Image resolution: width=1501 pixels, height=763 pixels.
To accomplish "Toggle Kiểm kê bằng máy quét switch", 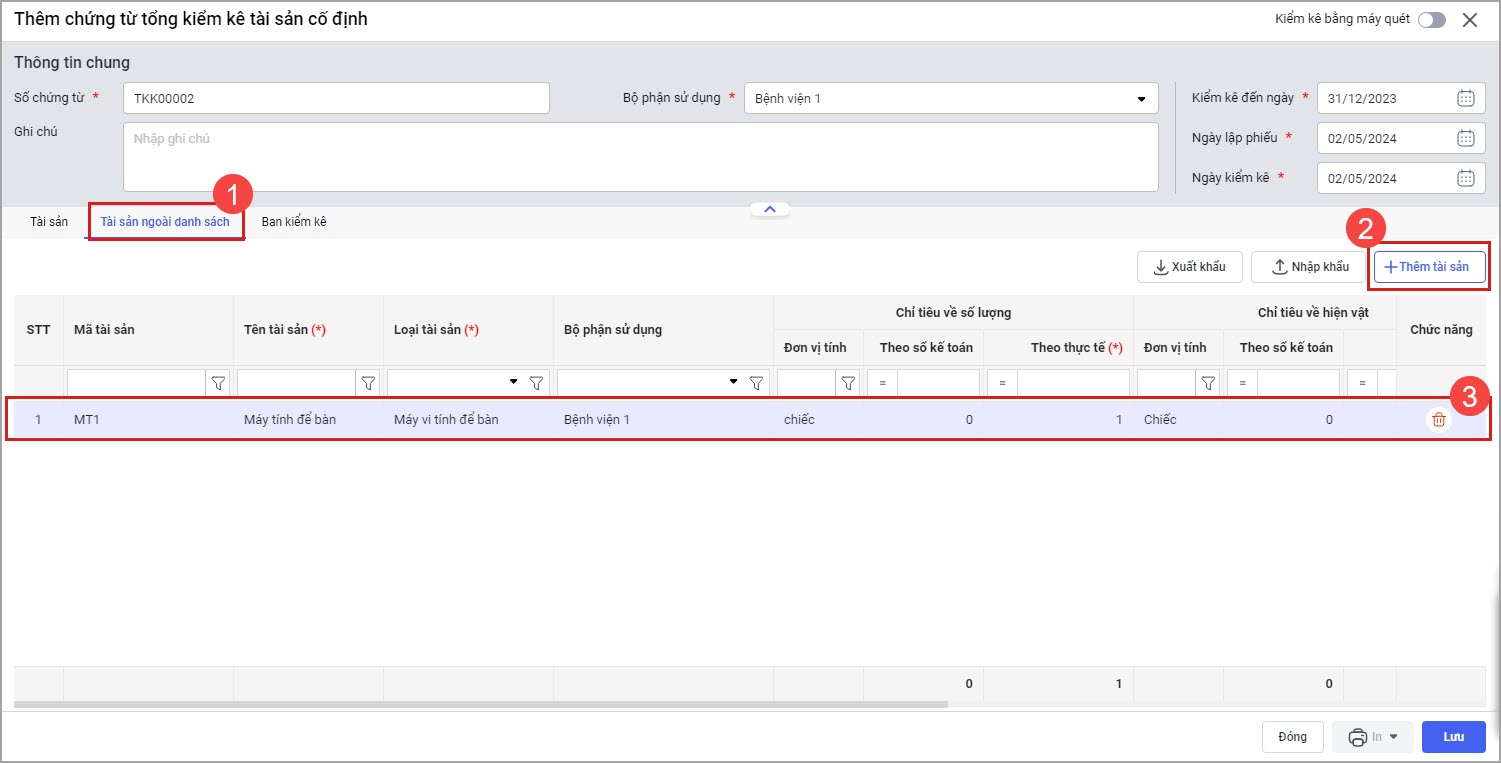I will (x=1431, y=20).
